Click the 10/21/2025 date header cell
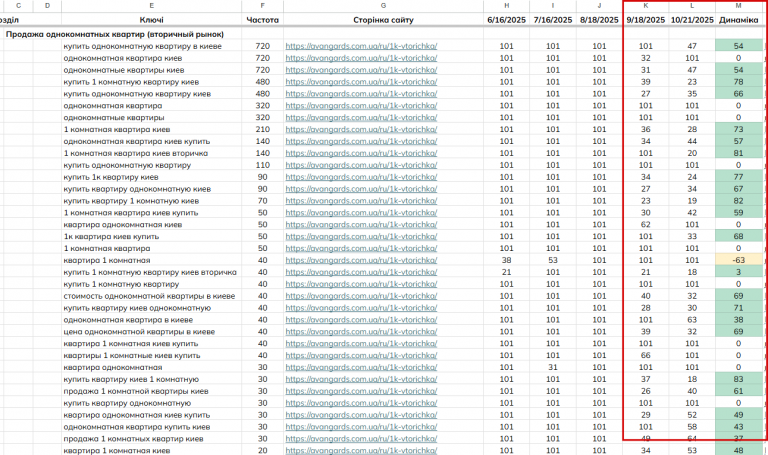The width and height of the screenshot is (768, 455). pyautogui.click(x=692, y=20)
